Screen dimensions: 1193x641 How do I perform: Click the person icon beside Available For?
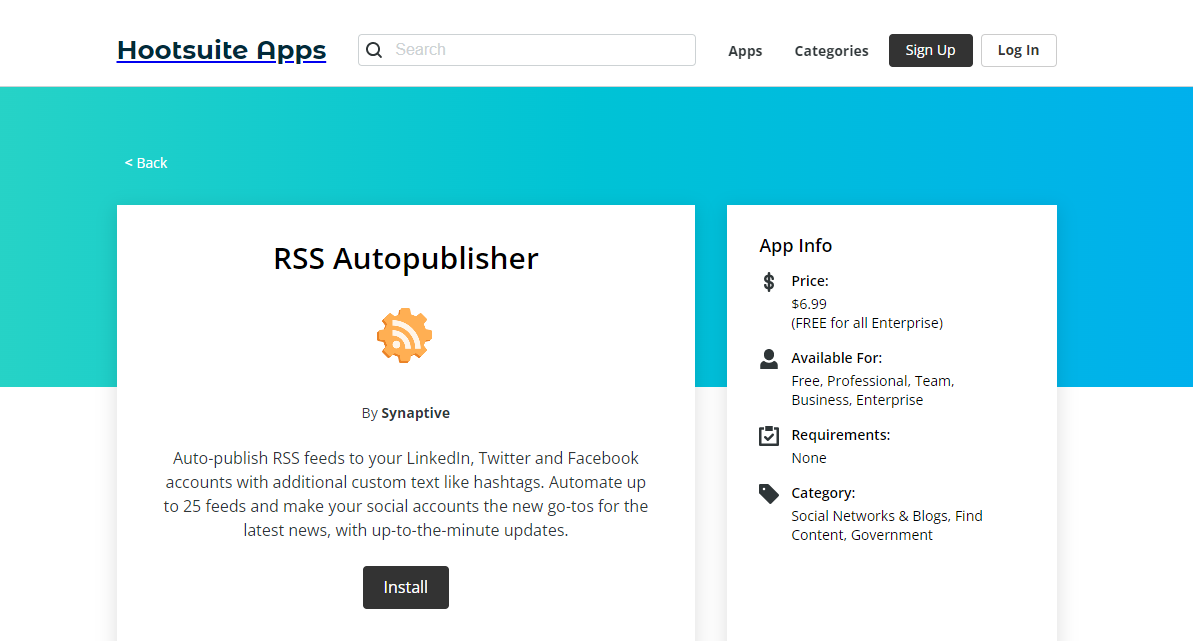(768, 359)
